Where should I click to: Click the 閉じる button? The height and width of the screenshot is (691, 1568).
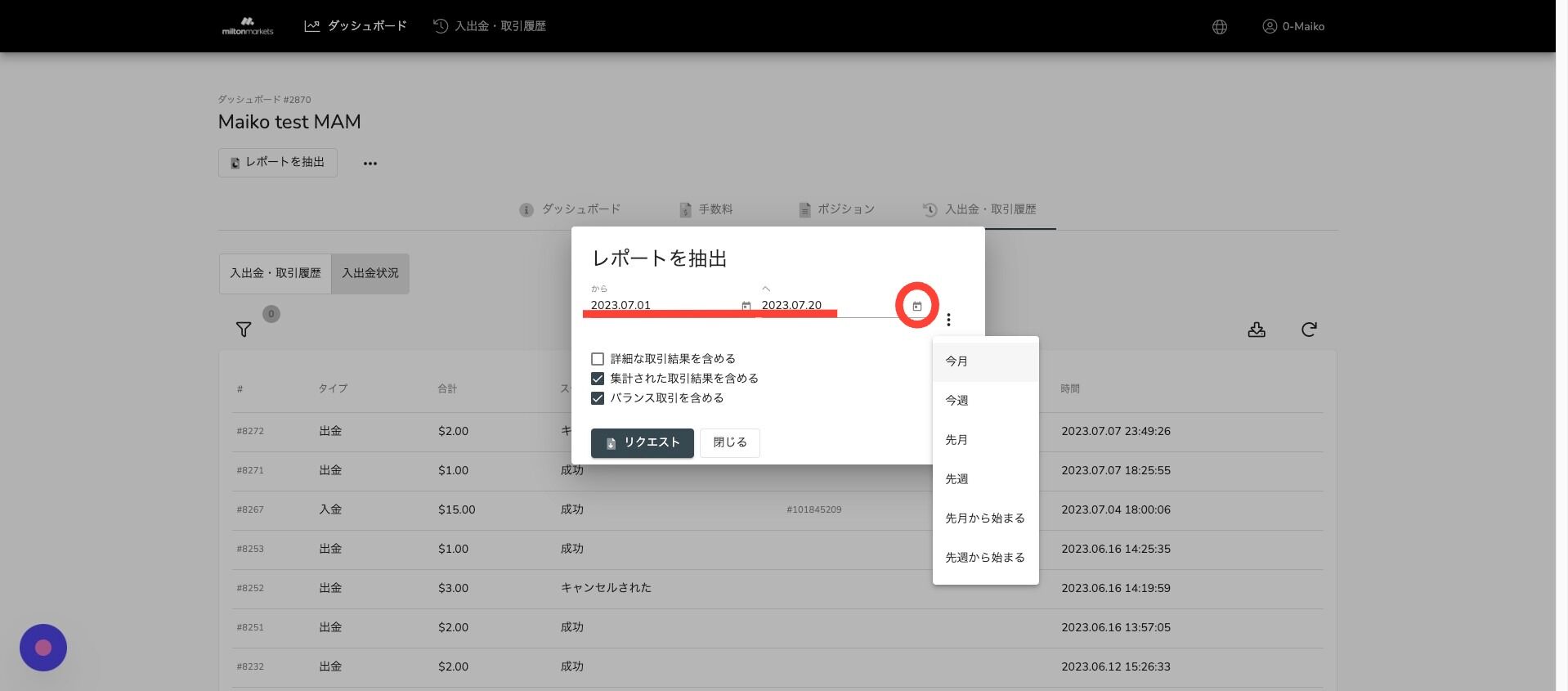730,442
